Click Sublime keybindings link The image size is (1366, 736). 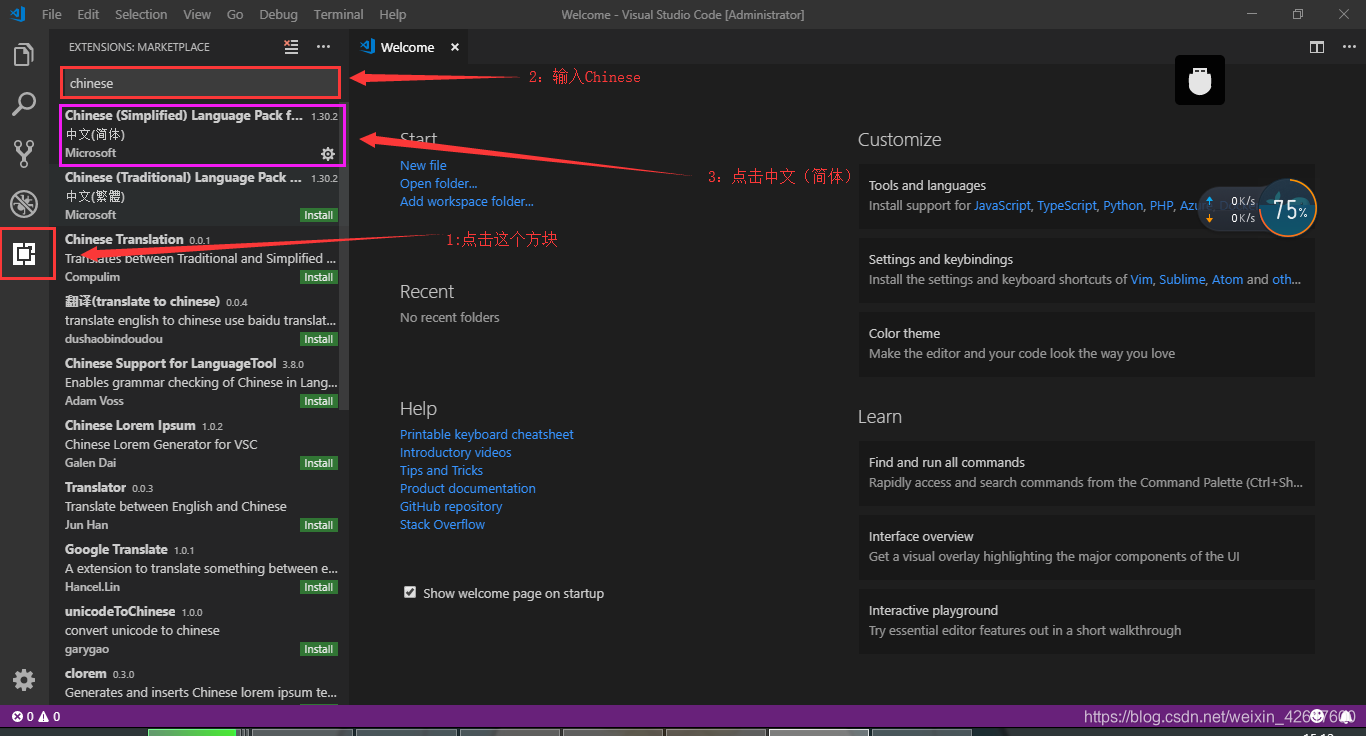(x=1182, y=279)
